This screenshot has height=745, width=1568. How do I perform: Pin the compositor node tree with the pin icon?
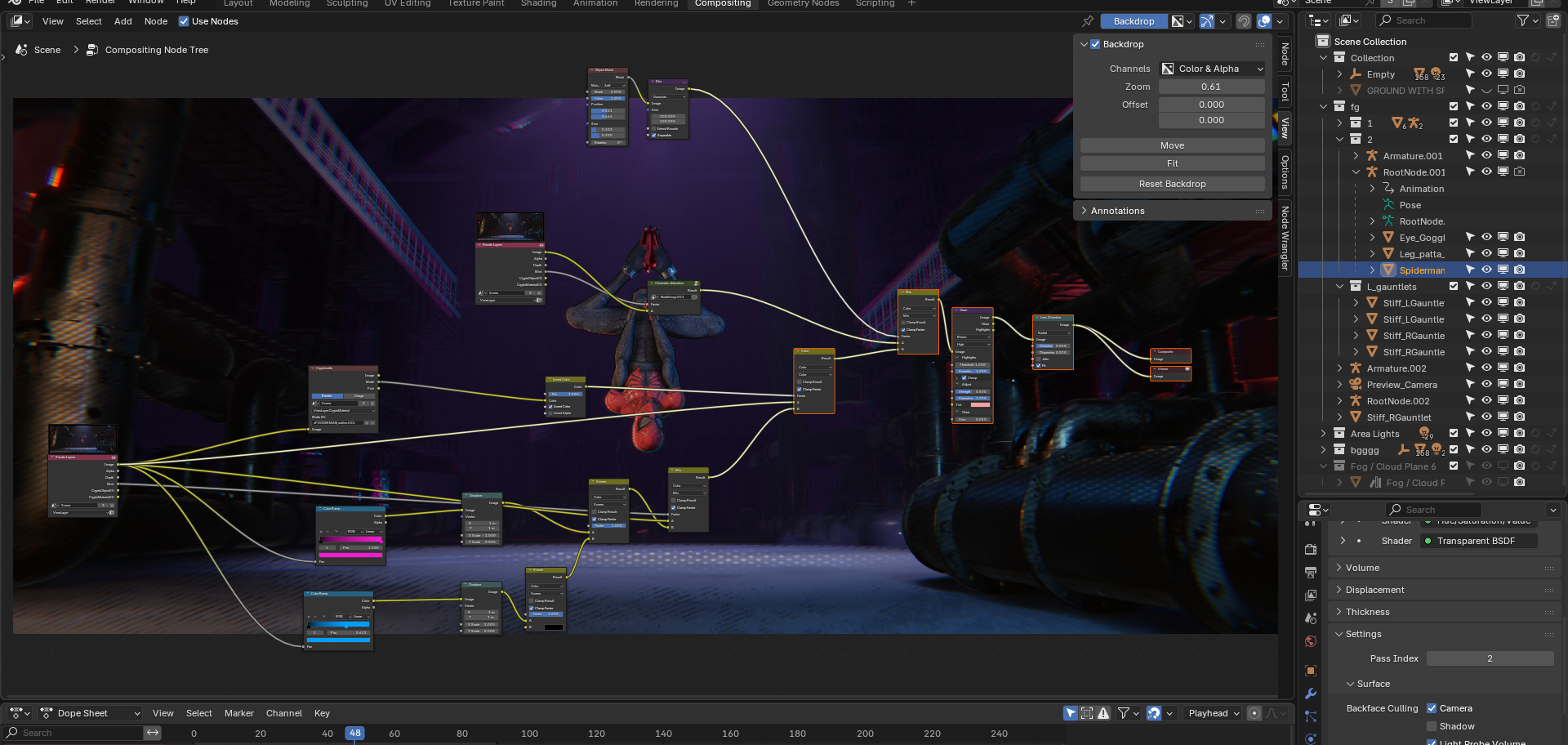pyautogui.click(x=1088, y=21)
